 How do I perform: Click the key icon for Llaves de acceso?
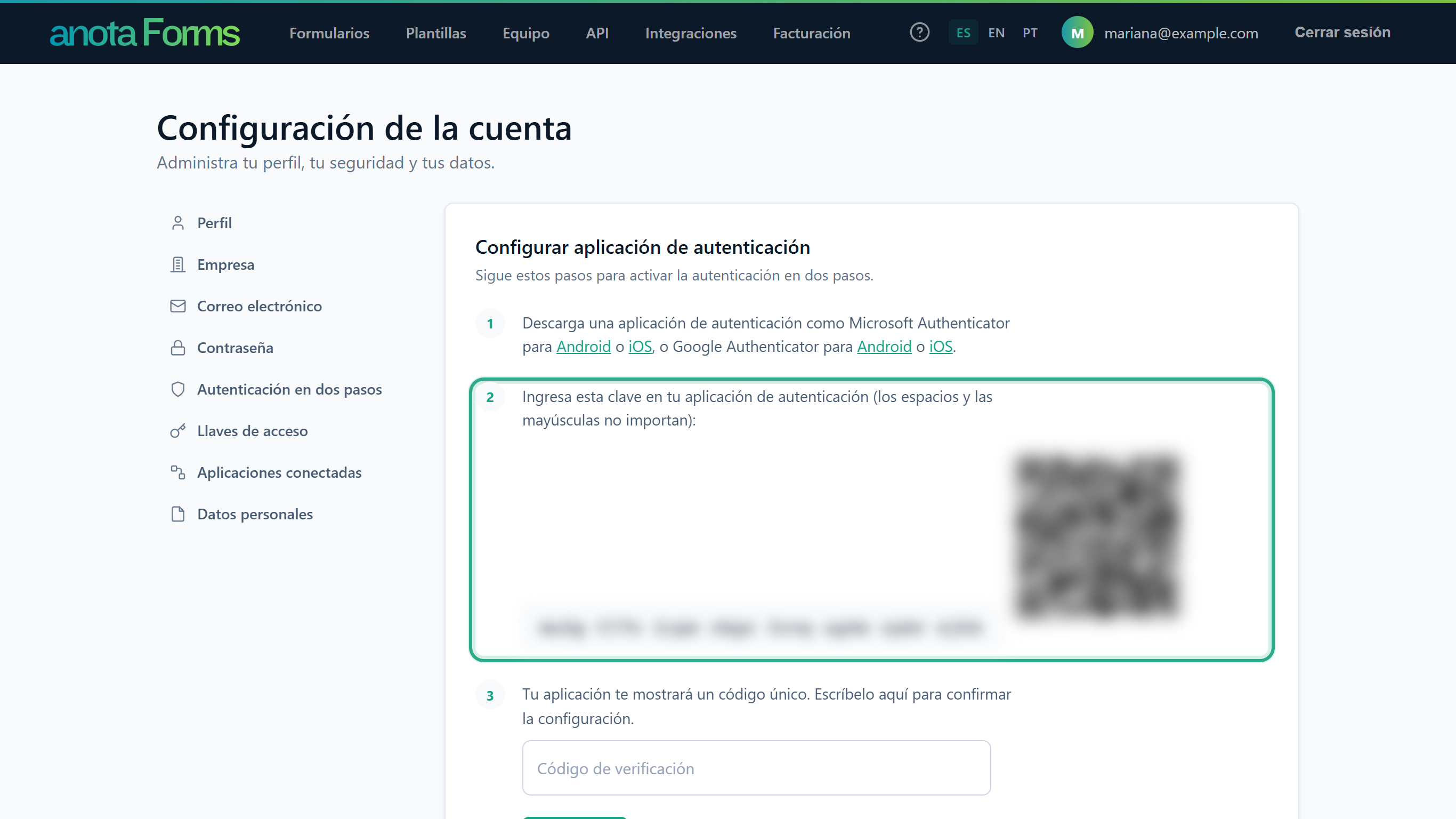(178, 431)
